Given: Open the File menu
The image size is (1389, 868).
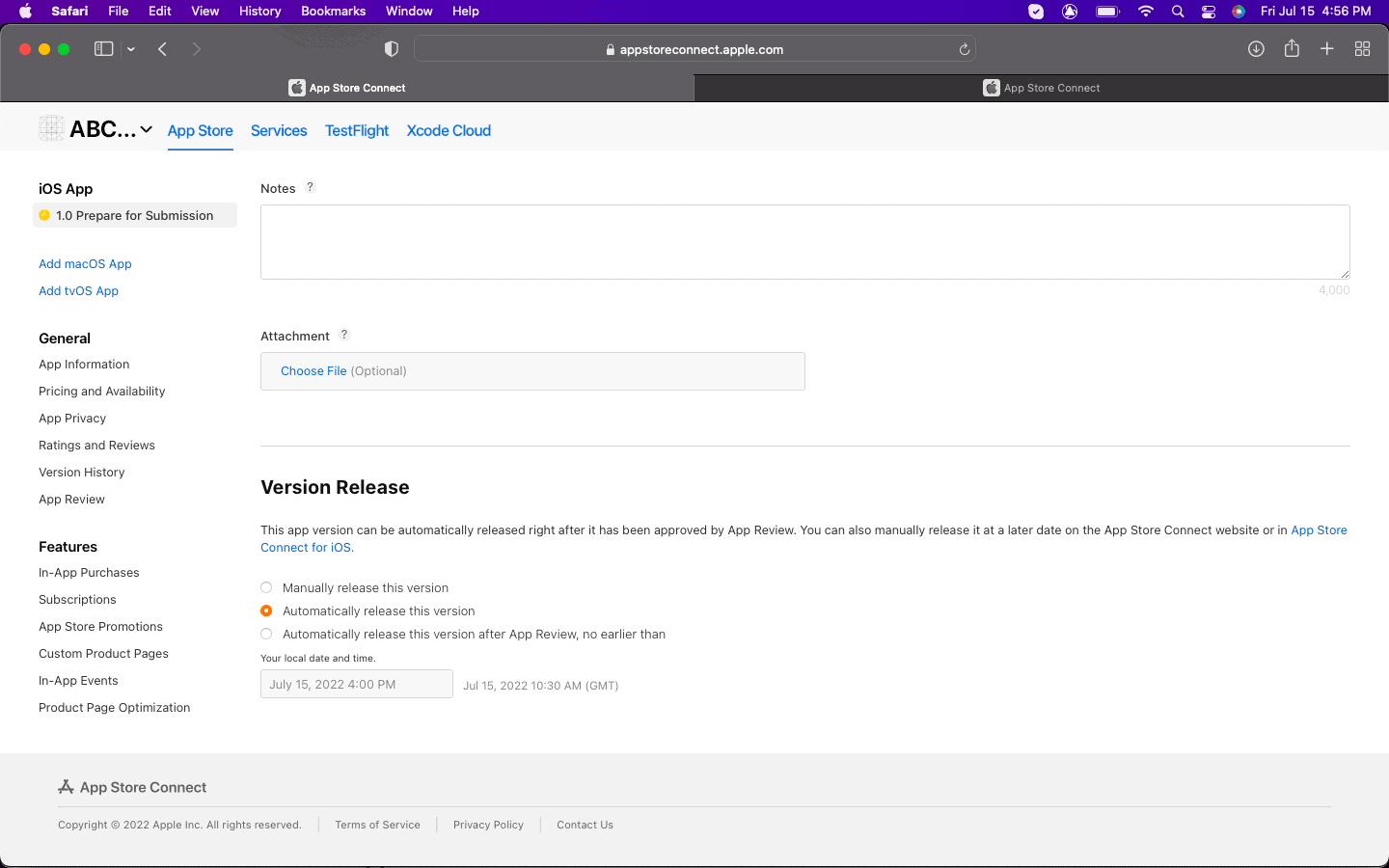Looking at the screenshot, I should click(x=119, y=12).
